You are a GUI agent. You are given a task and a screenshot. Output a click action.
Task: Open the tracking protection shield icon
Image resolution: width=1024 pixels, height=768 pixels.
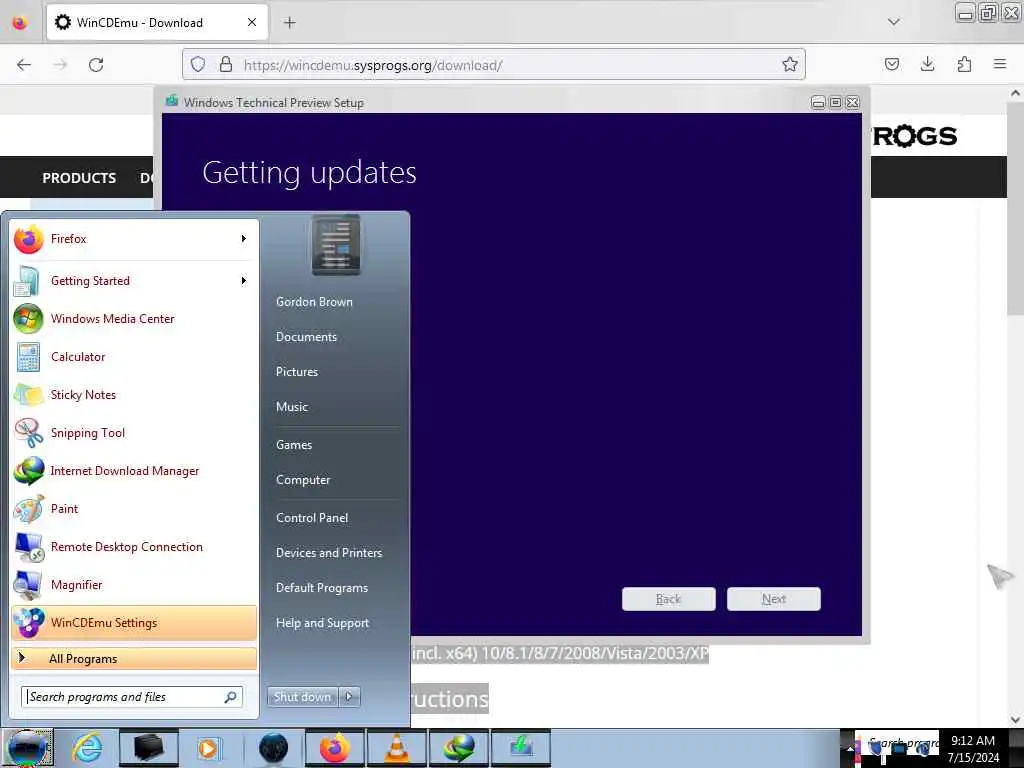[198, 65]
